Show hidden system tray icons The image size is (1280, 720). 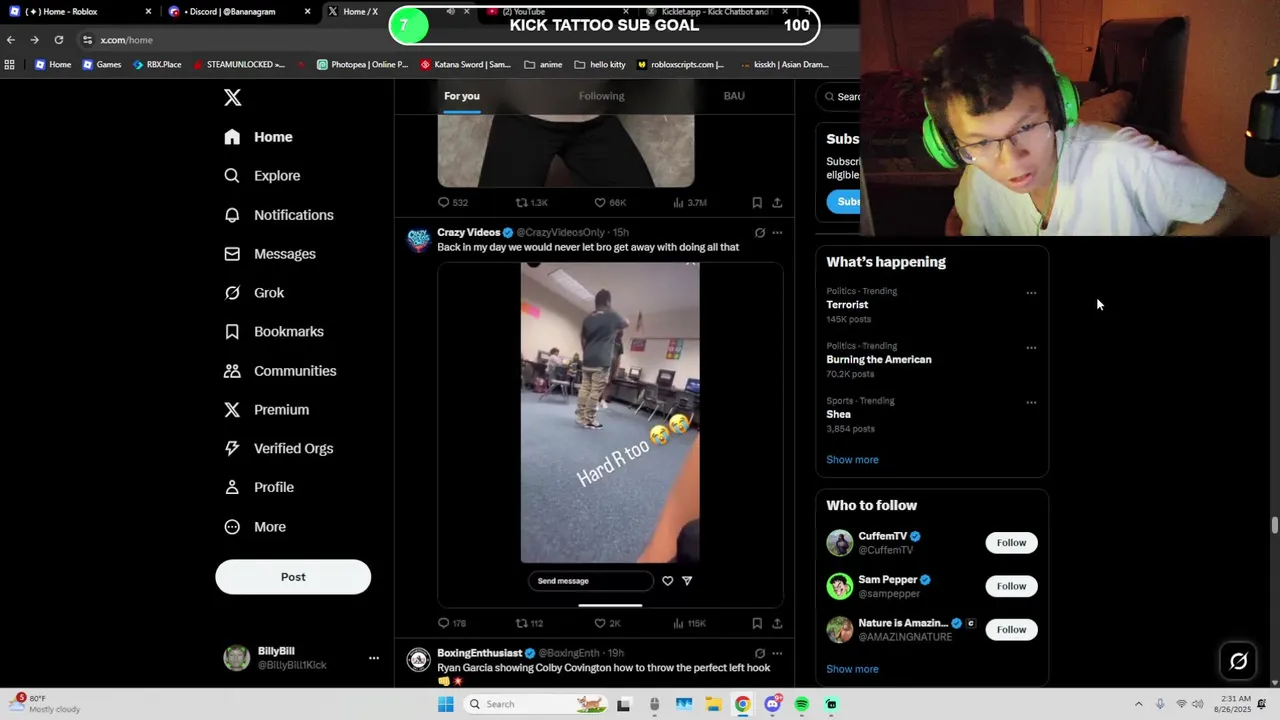pyautogui.click(x=1138, y=704)
